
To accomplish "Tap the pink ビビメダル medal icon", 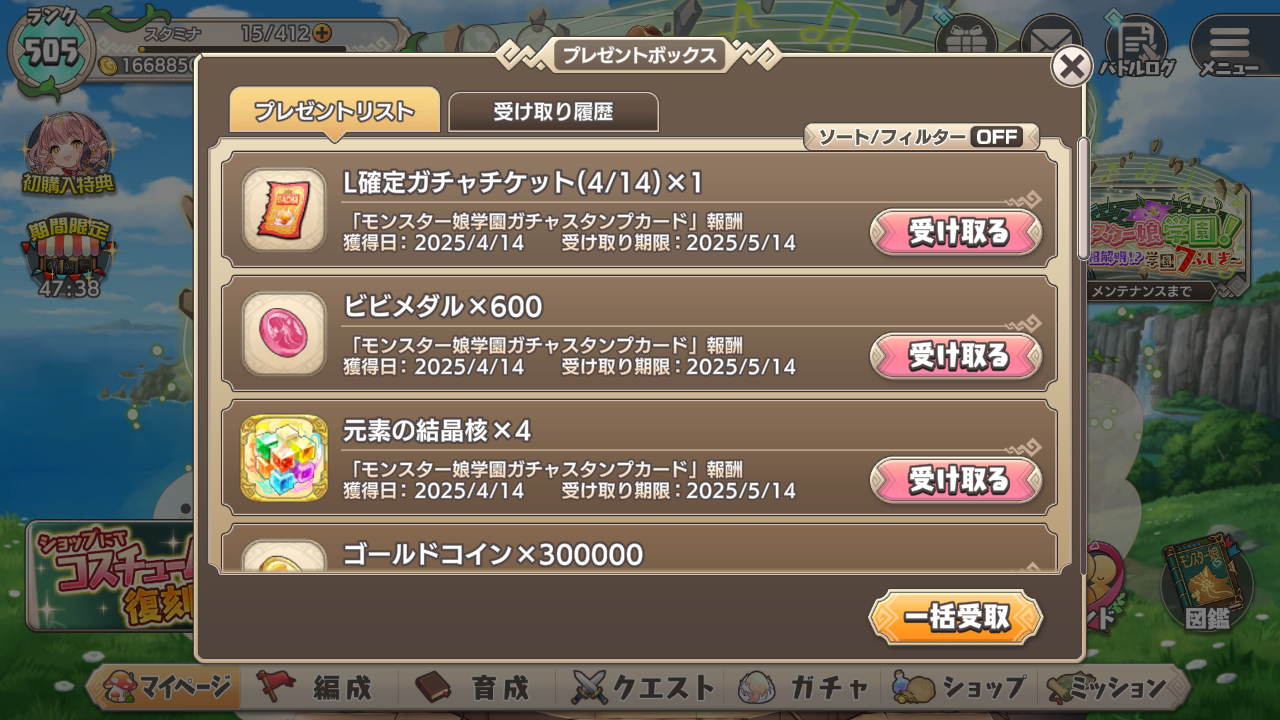I will tap(284, 333).
